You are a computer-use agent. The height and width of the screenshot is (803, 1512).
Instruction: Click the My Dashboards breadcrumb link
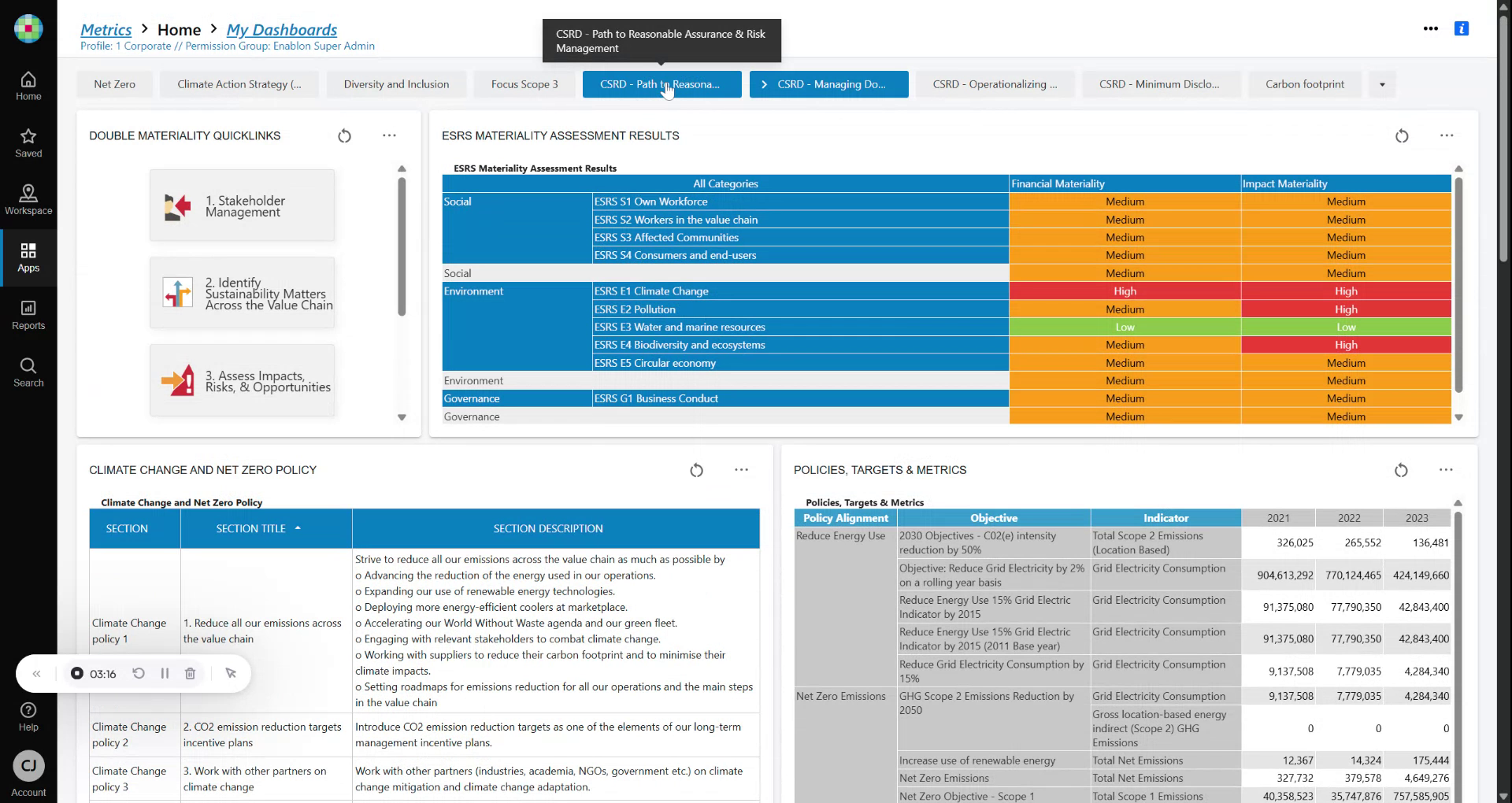pyautogui.click(x=281, y=30)
